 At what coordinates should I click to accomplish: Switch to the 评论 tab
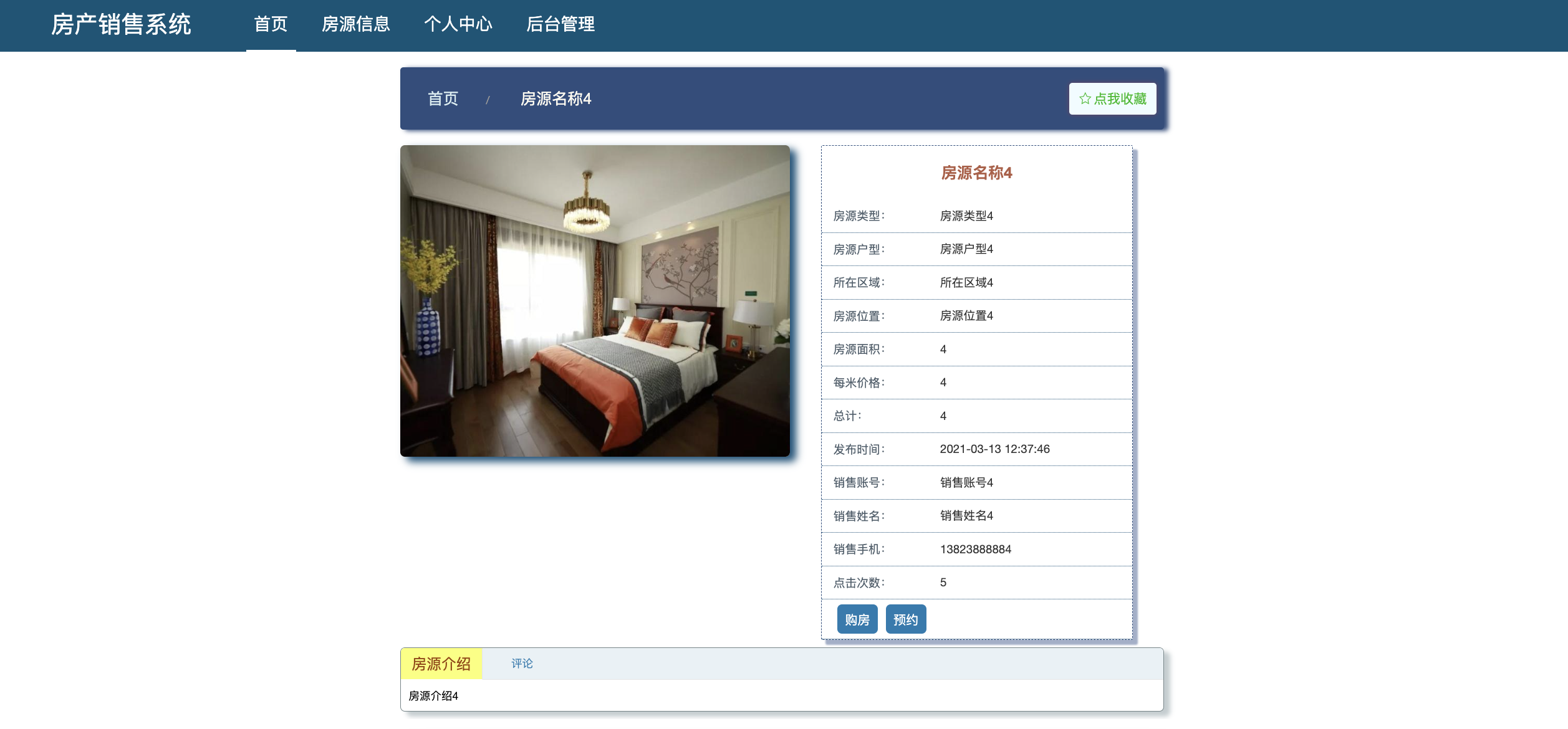(522, 664)
